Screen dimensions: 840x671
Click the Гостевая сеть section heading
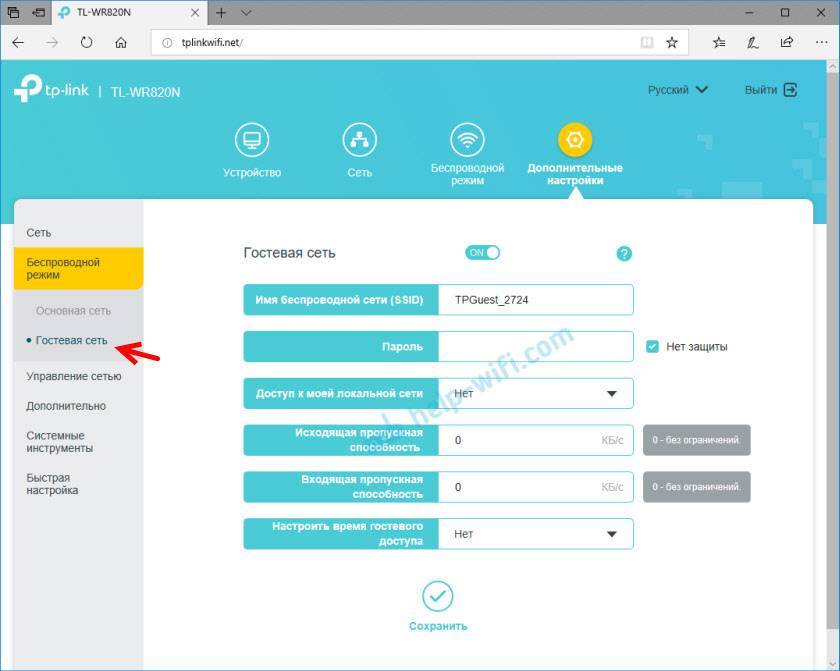[x=289, y=253]
